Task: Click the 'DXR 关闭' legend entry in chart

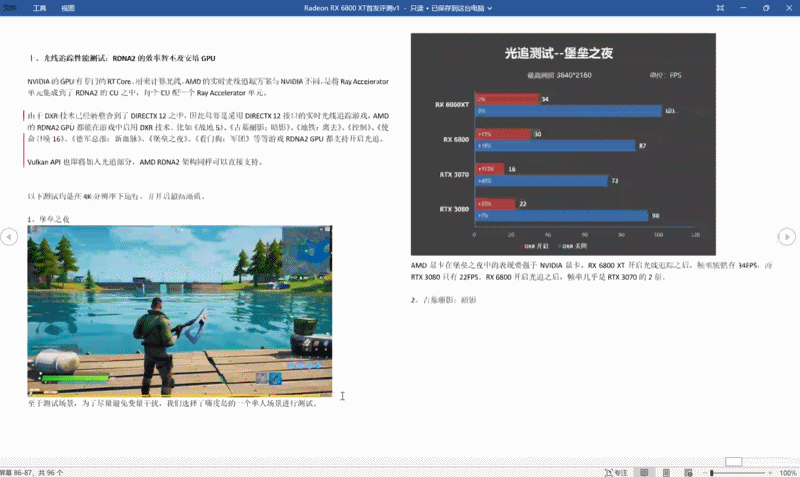Action: pos(572,246)
